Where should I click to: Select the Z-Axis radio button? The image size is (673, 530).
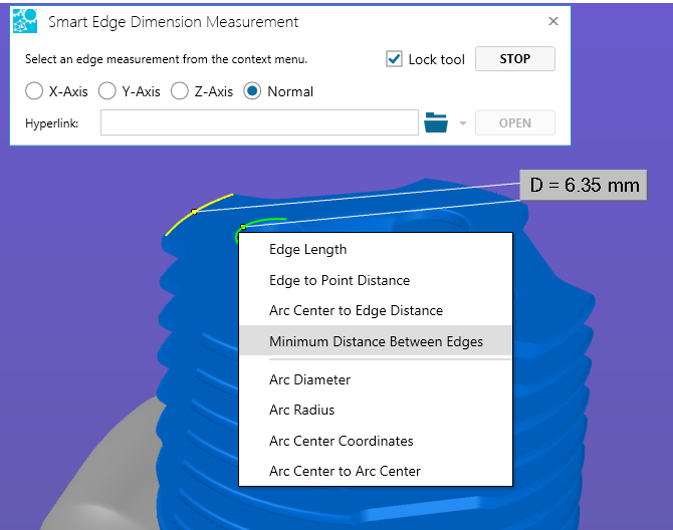pyautogui.click(x=179, y=91)
